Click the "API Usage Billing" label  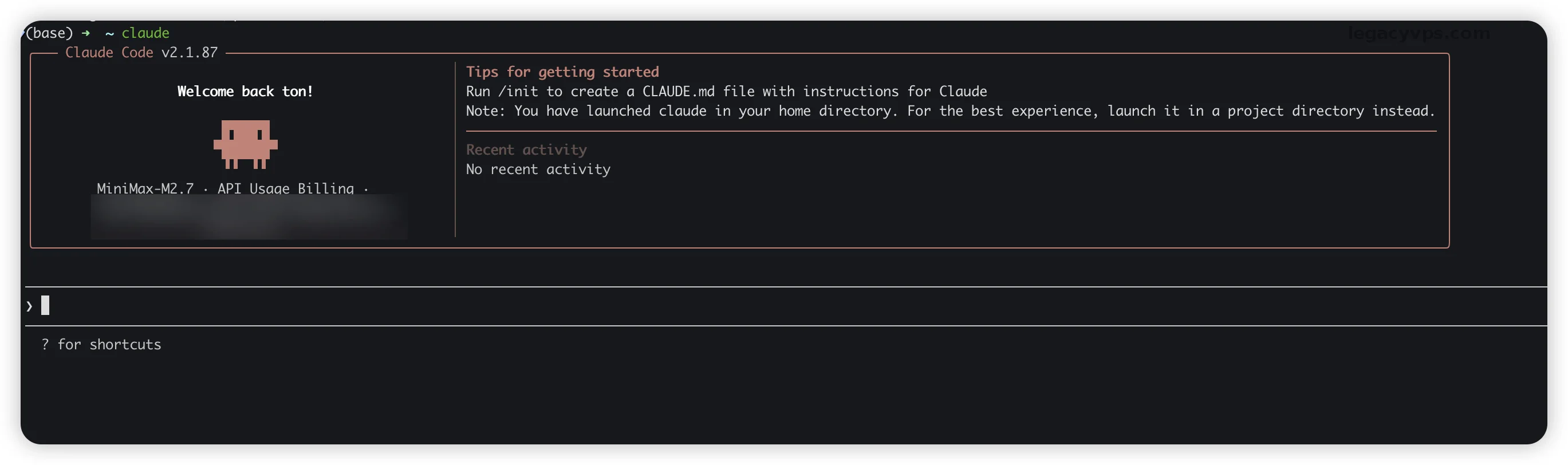285,187
